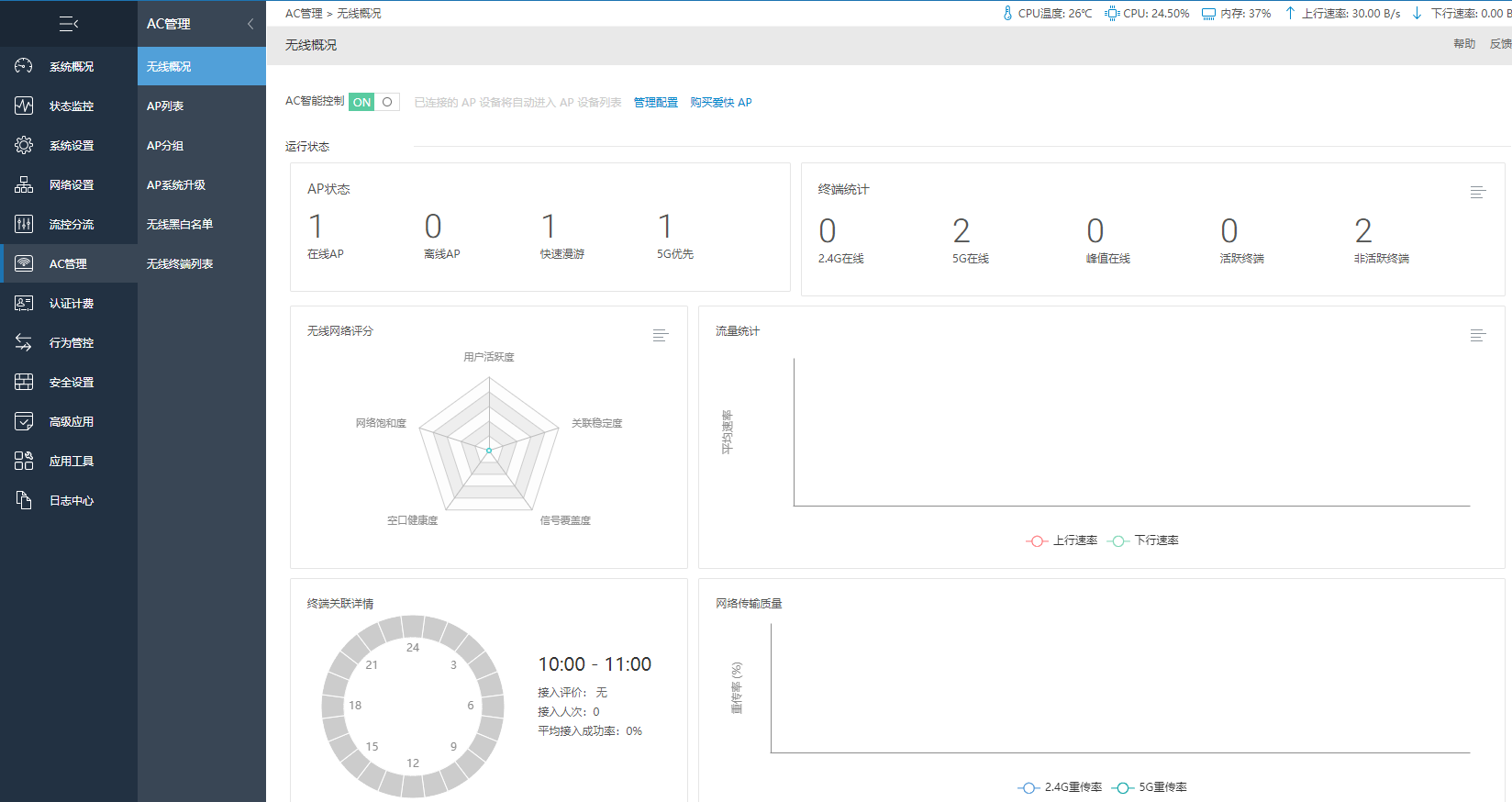Select 无线概况 submenu item
The image size is (1512, 802).
(202, 66)
